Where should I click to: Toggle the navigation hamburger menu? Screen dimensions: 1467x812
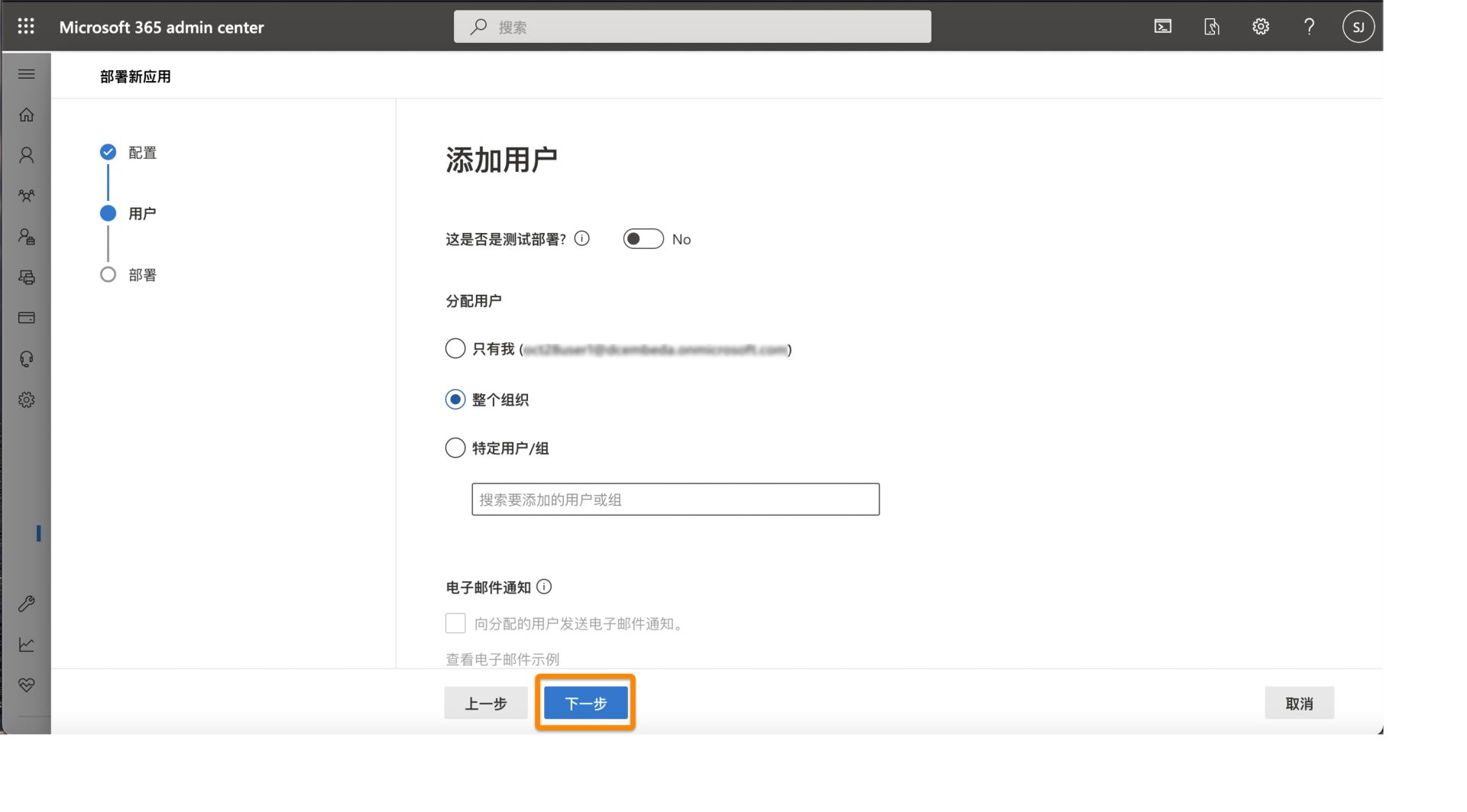27,74
